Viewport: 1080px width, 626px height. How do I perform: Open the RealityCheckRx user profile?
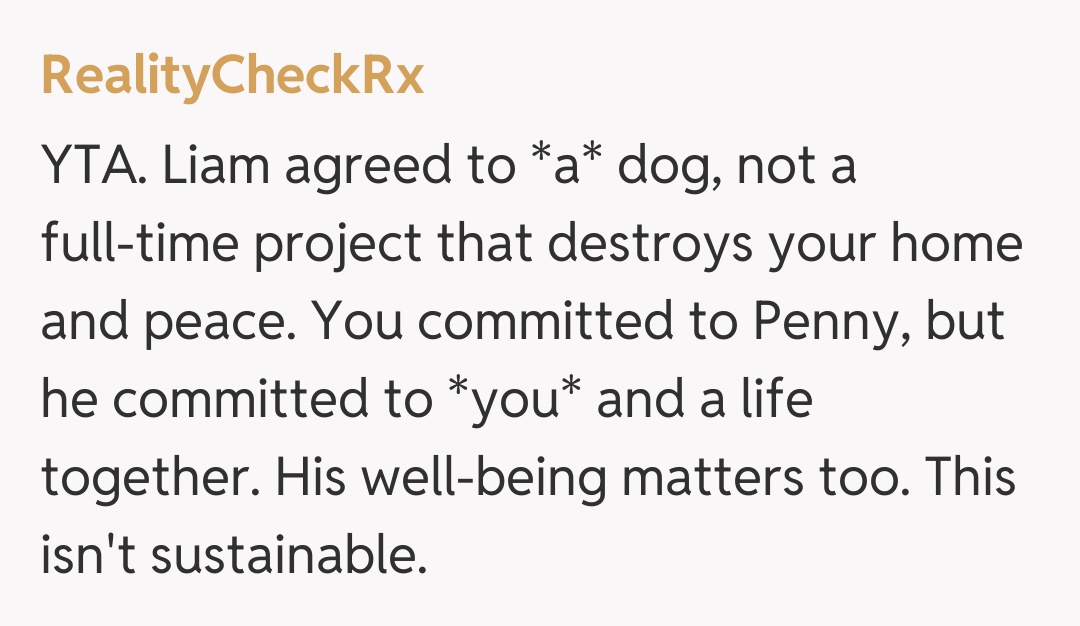tap(232, 77)
